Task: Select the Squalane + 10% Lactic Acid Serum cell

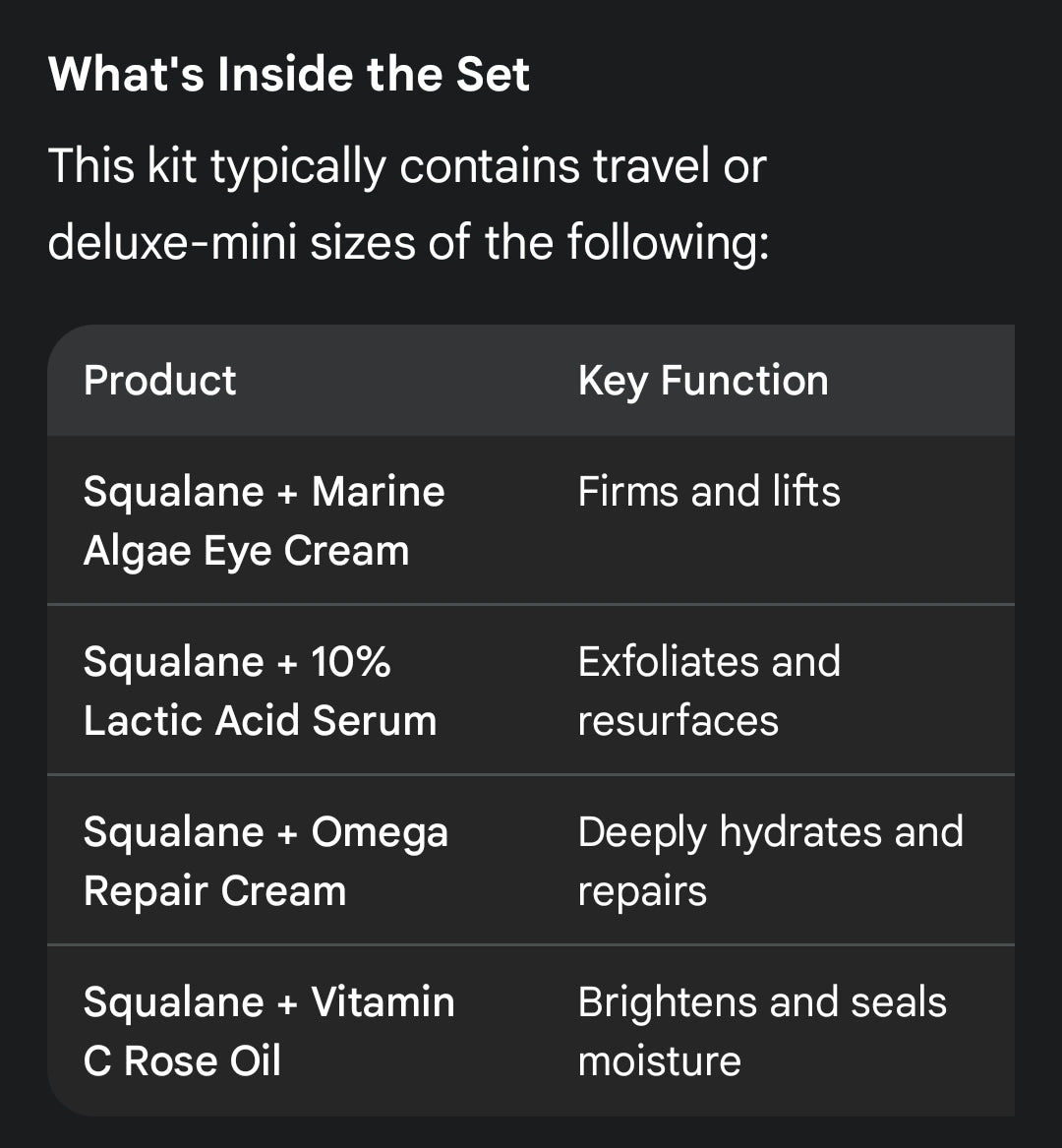Action: click(260, 691)
